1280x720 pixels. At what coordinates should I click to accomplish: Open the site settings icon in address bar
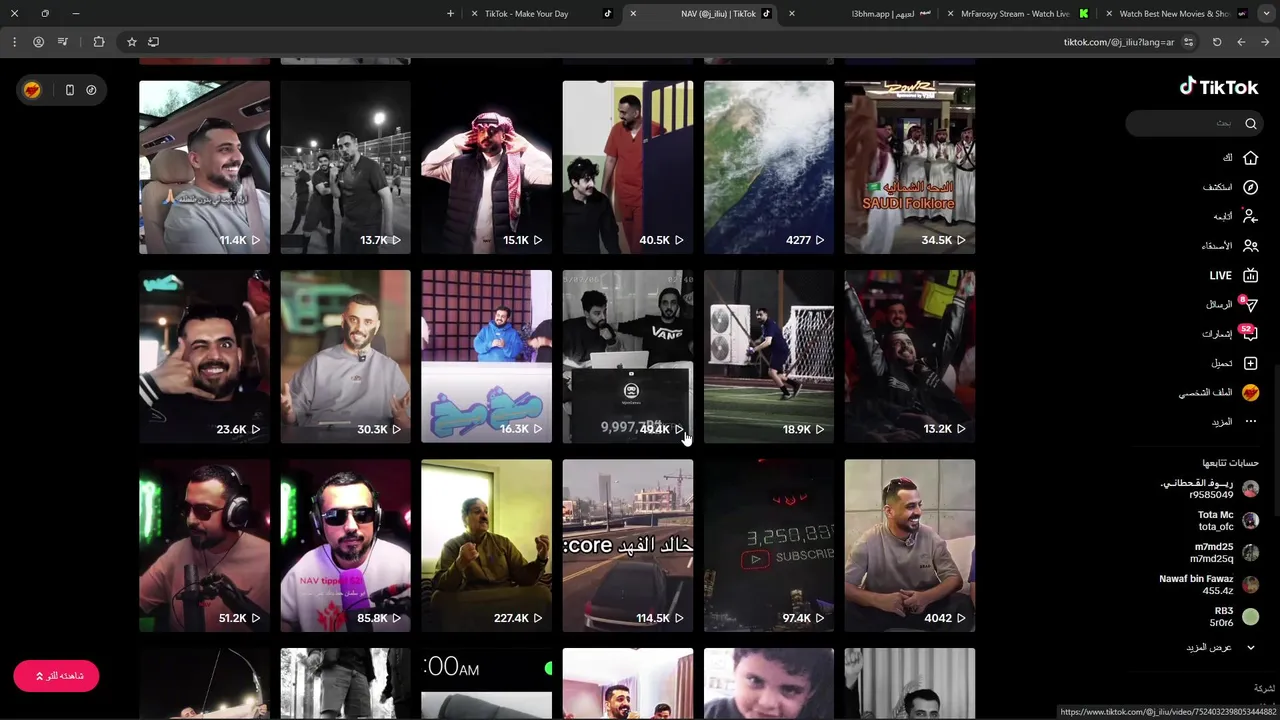click(x=1189, y=42)
